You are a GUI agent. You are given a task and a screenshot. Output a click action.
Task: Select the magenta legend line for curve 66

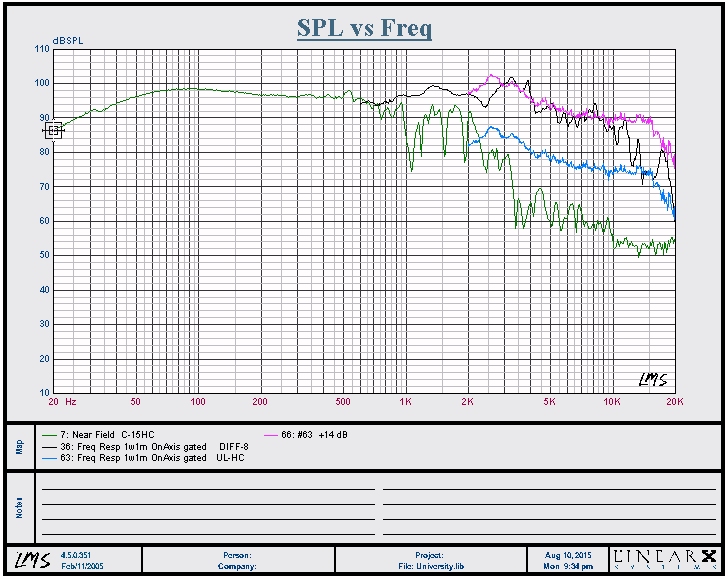click(x=271, y=435)
